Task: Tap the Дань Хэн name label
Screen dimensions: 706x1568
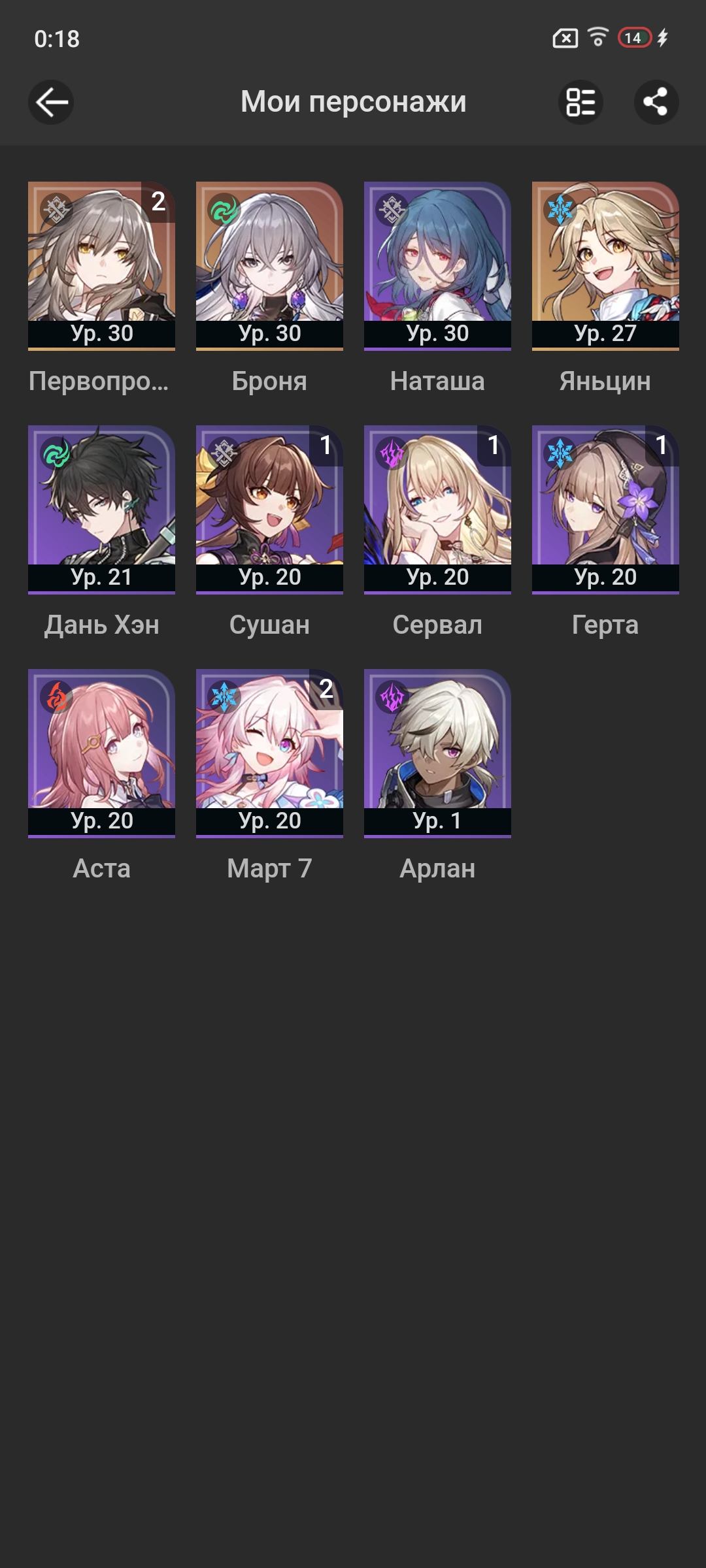Action: pos(101,625)
